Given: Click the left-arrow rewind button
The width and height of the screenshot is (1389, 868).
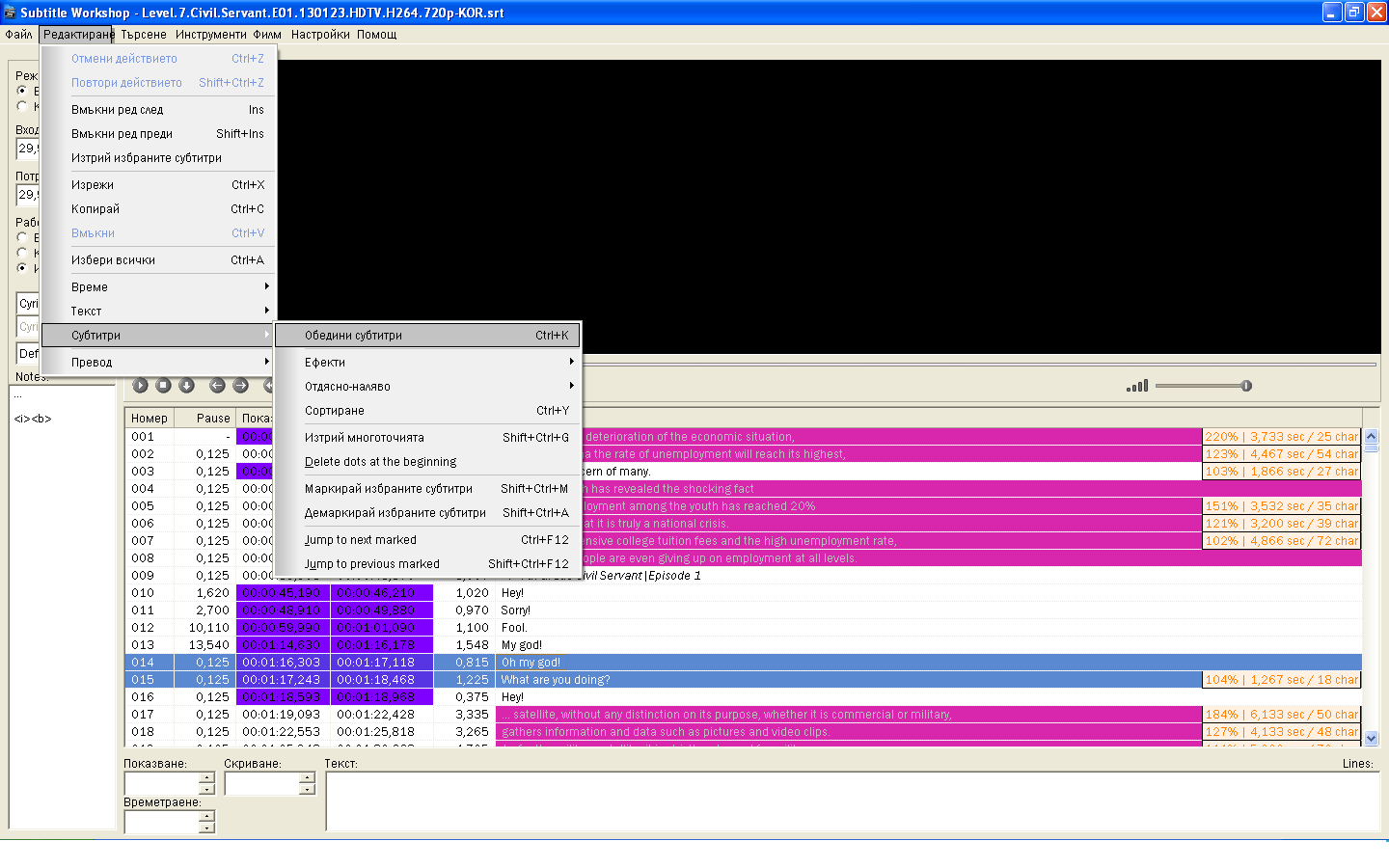Looking at the screenshot, I should click(217, 386).
